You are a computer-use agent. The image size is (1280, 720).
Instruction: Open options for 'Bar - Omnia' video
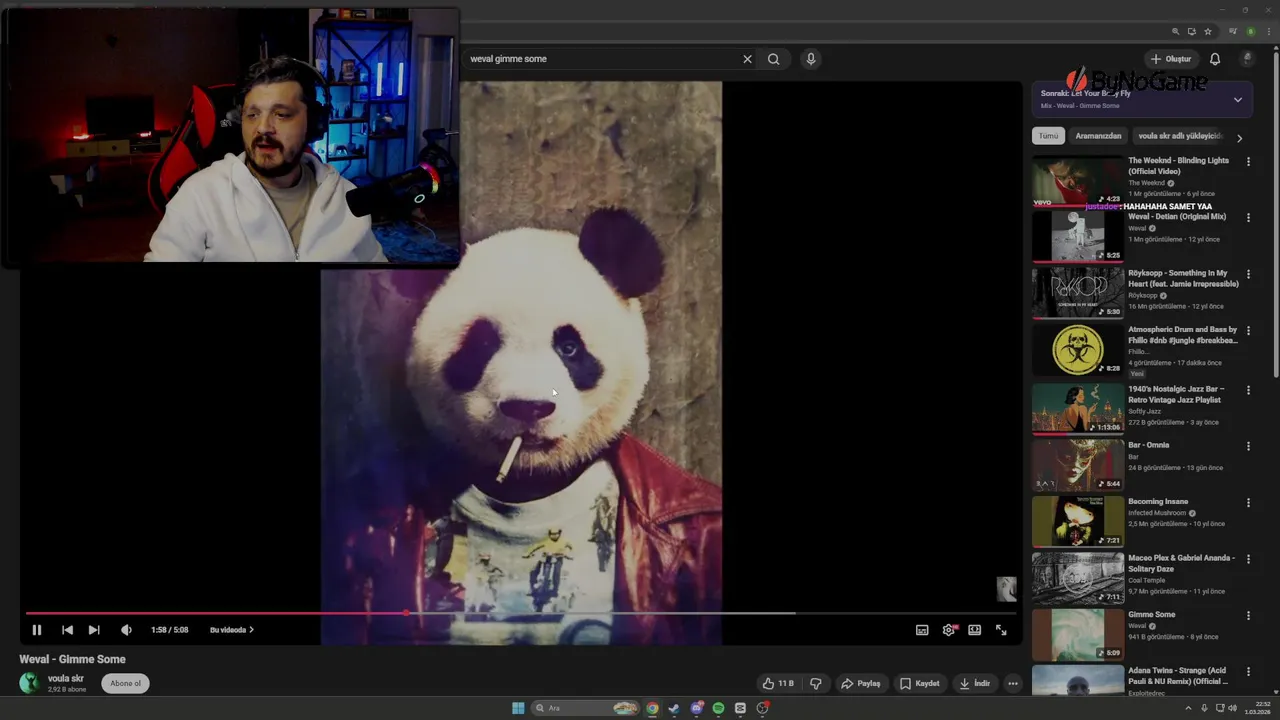pos(1248,446)
